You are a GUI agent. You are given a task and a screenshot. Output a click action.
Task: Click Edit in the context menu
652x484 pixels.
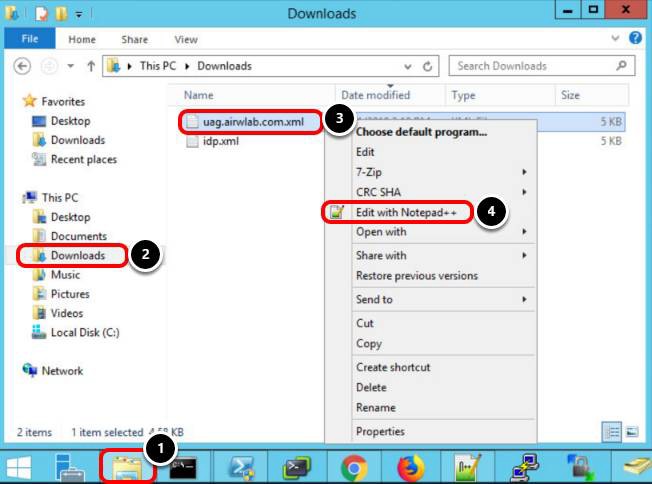[365, 152]
